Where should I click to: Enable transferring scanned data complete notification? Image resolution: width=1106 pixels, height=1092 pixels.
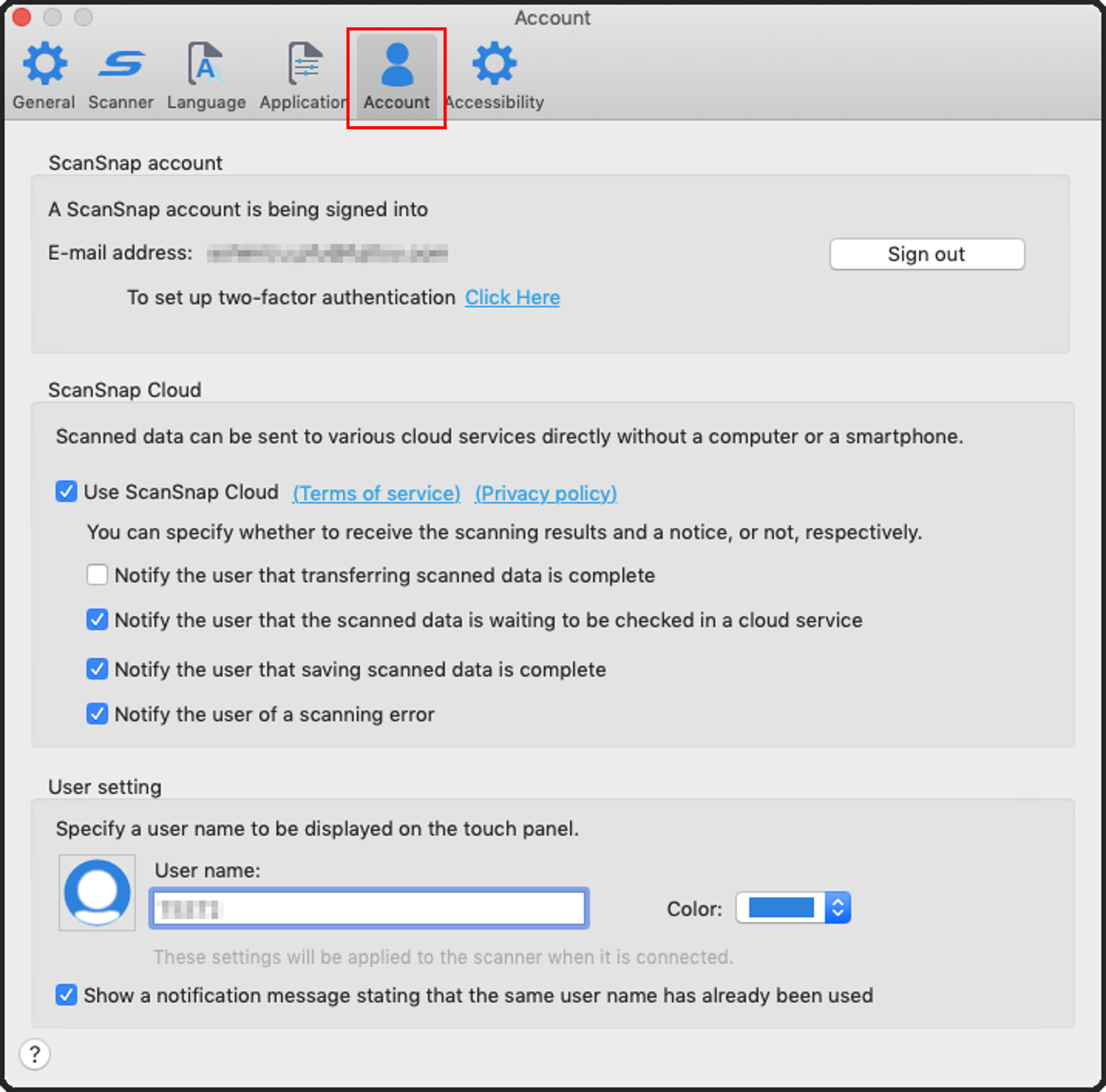click(x=98, y=574)
